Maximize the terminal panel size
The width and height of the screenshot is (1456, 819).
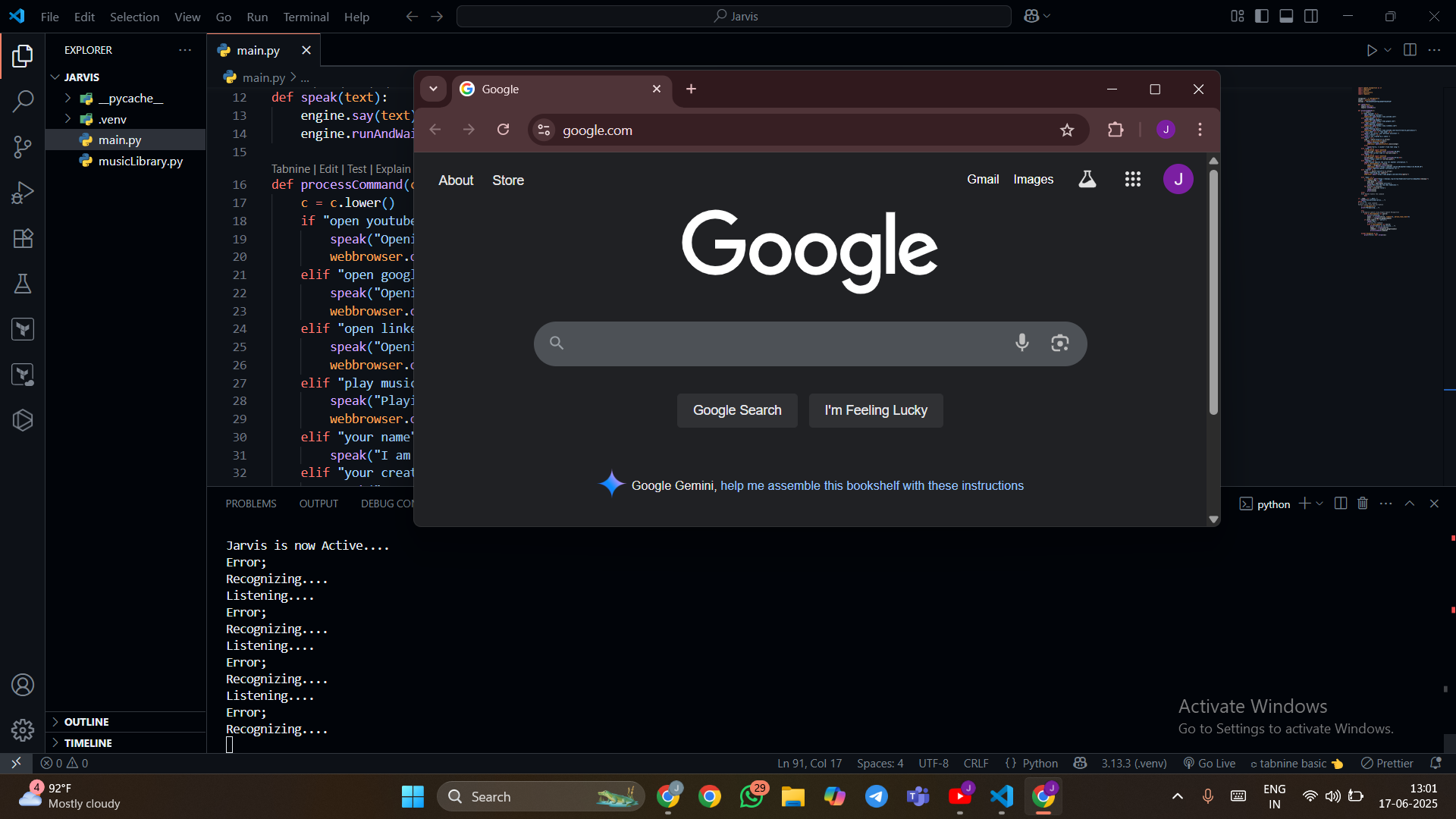click(1410, 504)
